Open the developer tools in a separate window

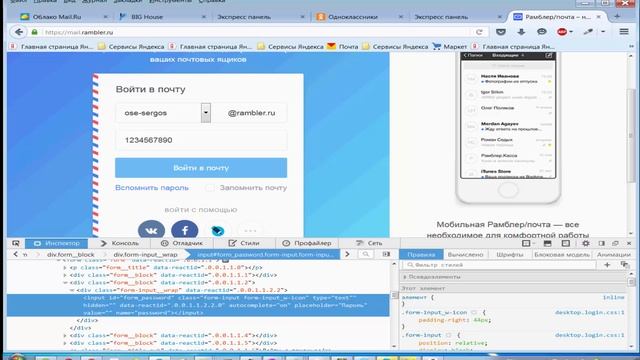point(616,243)
